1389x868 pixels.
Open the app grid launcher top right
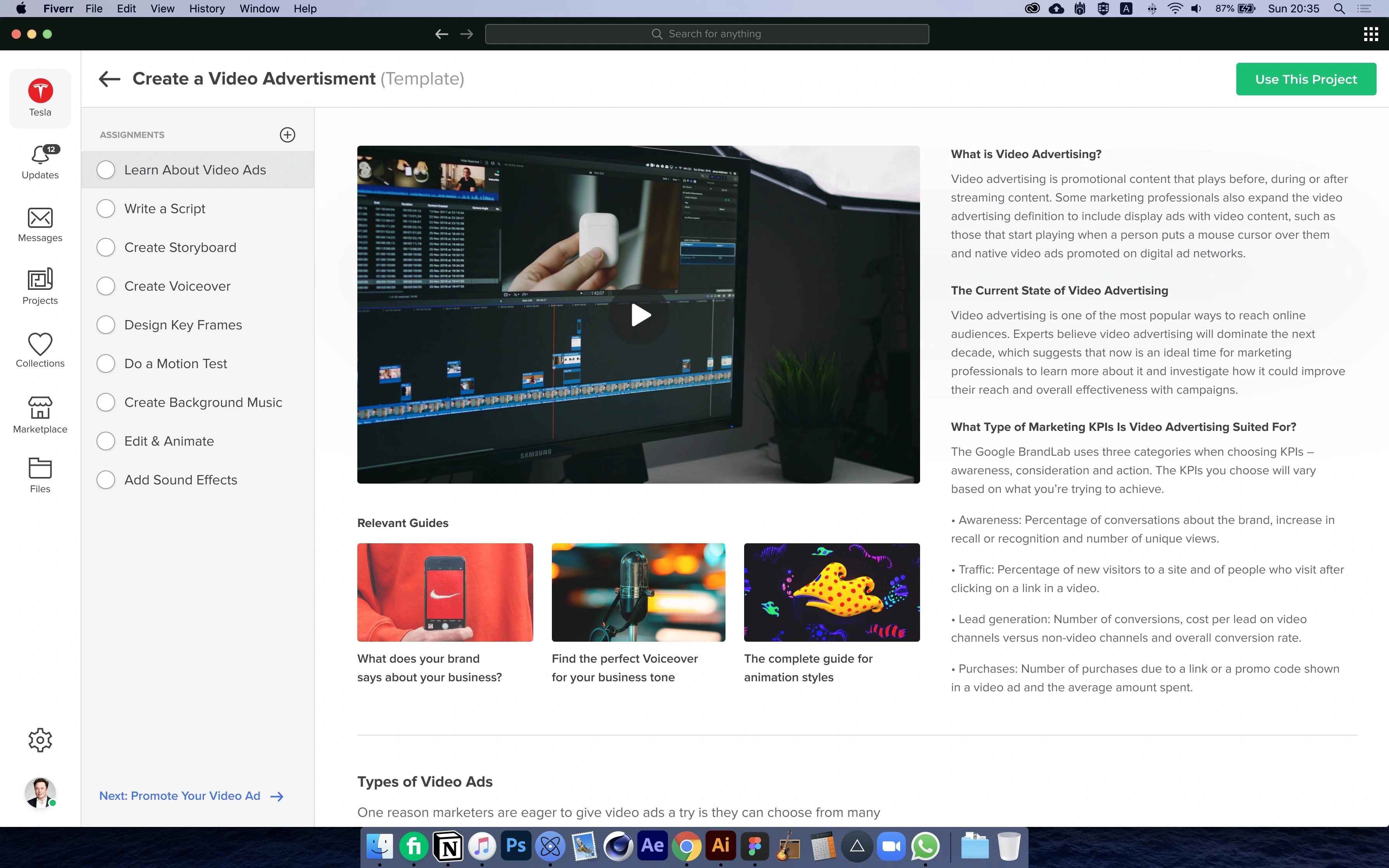click(x=1371, y=33)
